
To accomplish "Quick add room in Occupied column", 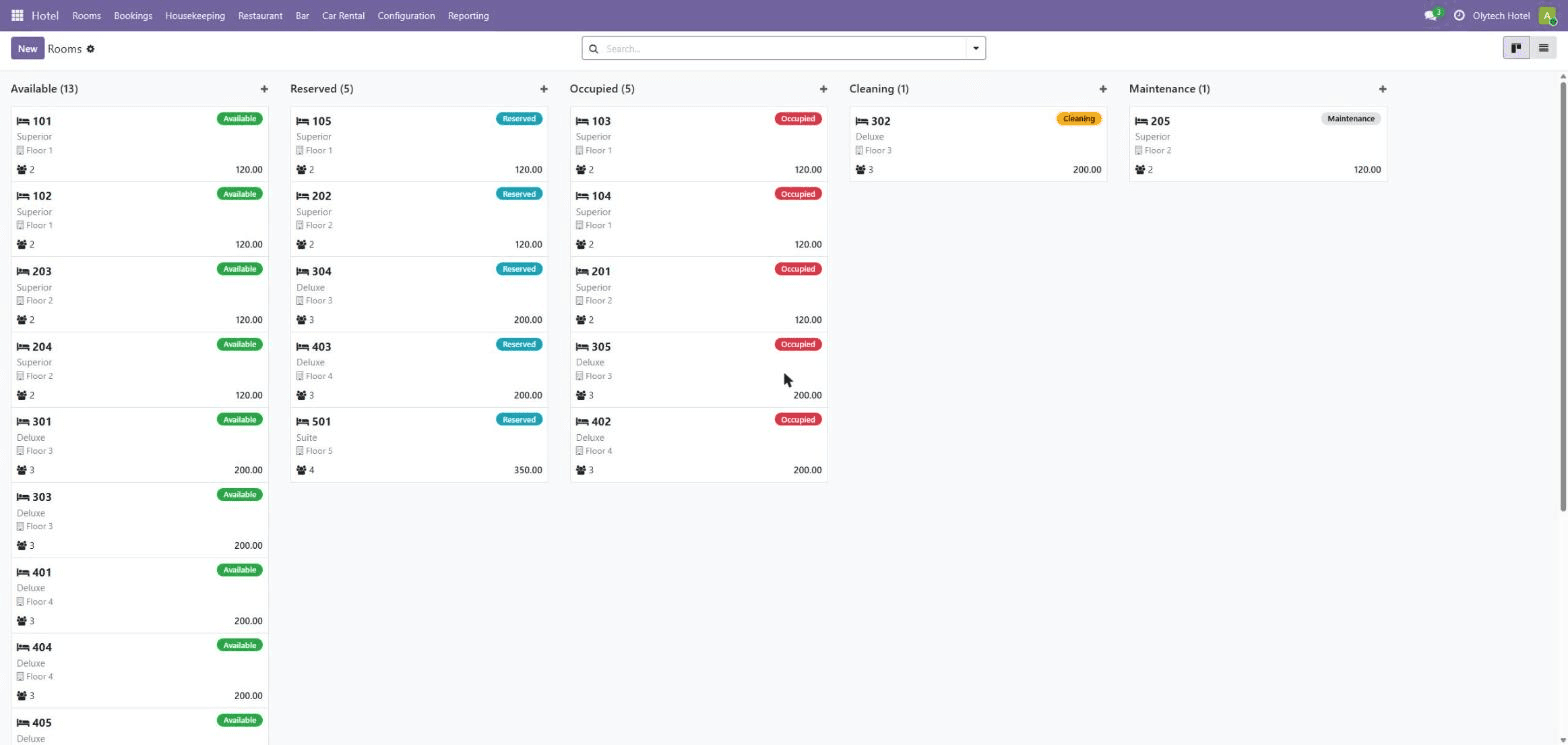I will click(x=823, y=89).
